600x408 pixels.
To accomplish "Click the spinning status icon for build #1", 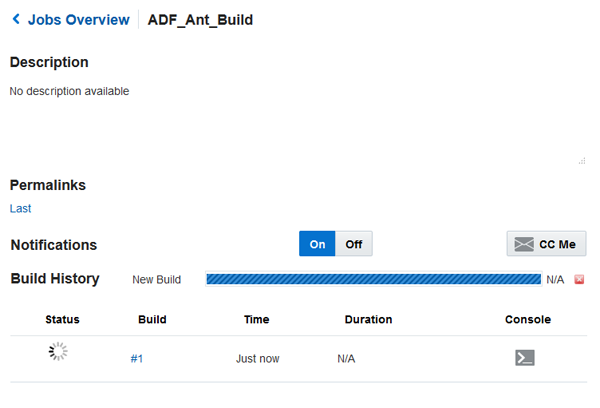I will (x=58, y=351).
